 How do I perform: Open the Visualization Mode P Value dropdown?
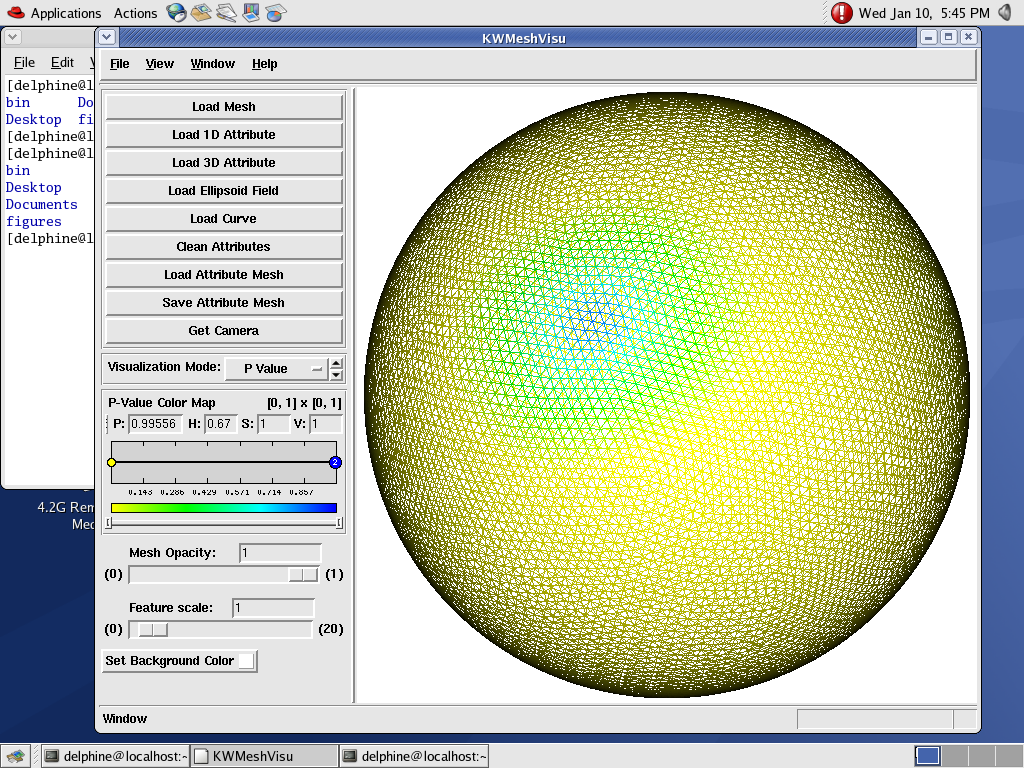click(x=276, y=368)
